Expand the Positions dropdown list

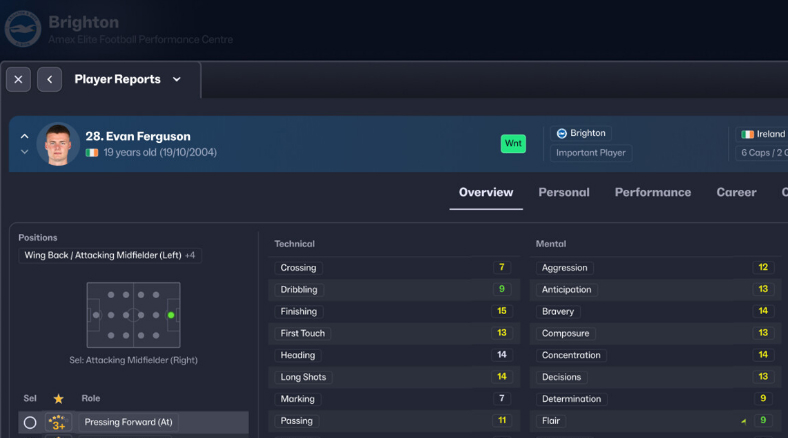110,255
